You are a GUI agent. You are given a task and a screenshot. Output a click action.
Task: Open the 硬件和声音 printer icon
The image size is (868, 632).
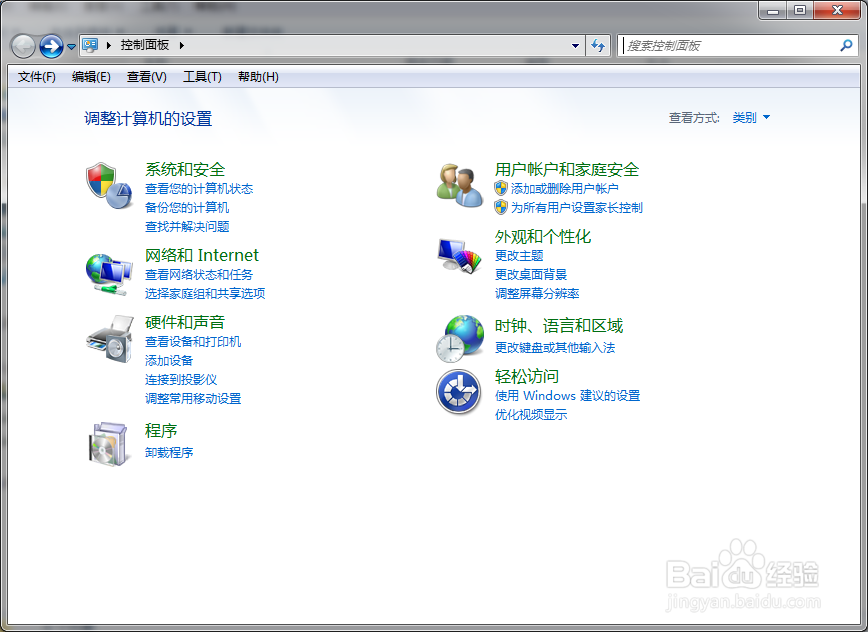click(110, 339)
